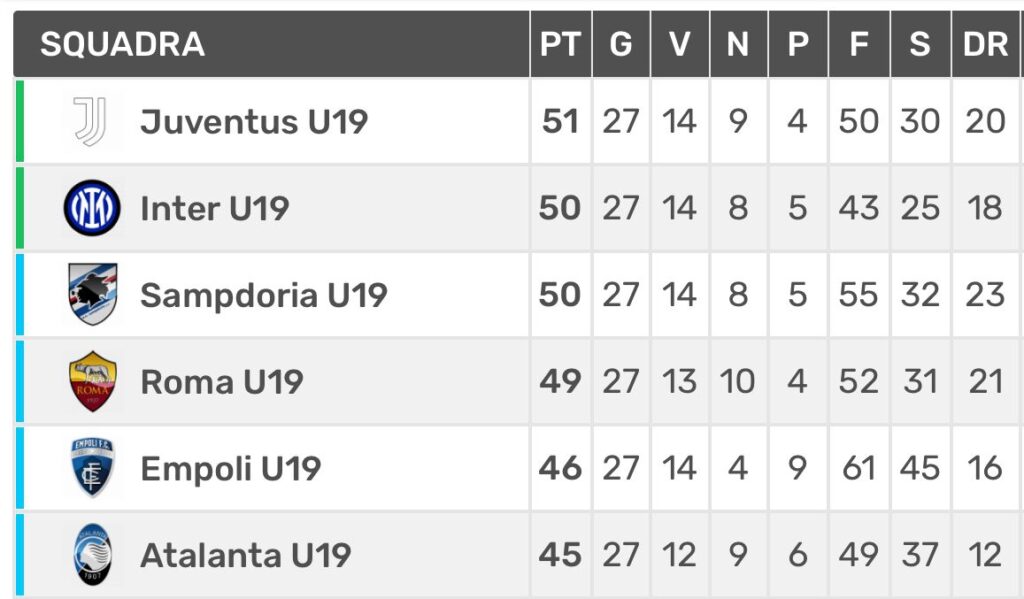Select the Atalanta U19 team name

click(x=246, y=555)
